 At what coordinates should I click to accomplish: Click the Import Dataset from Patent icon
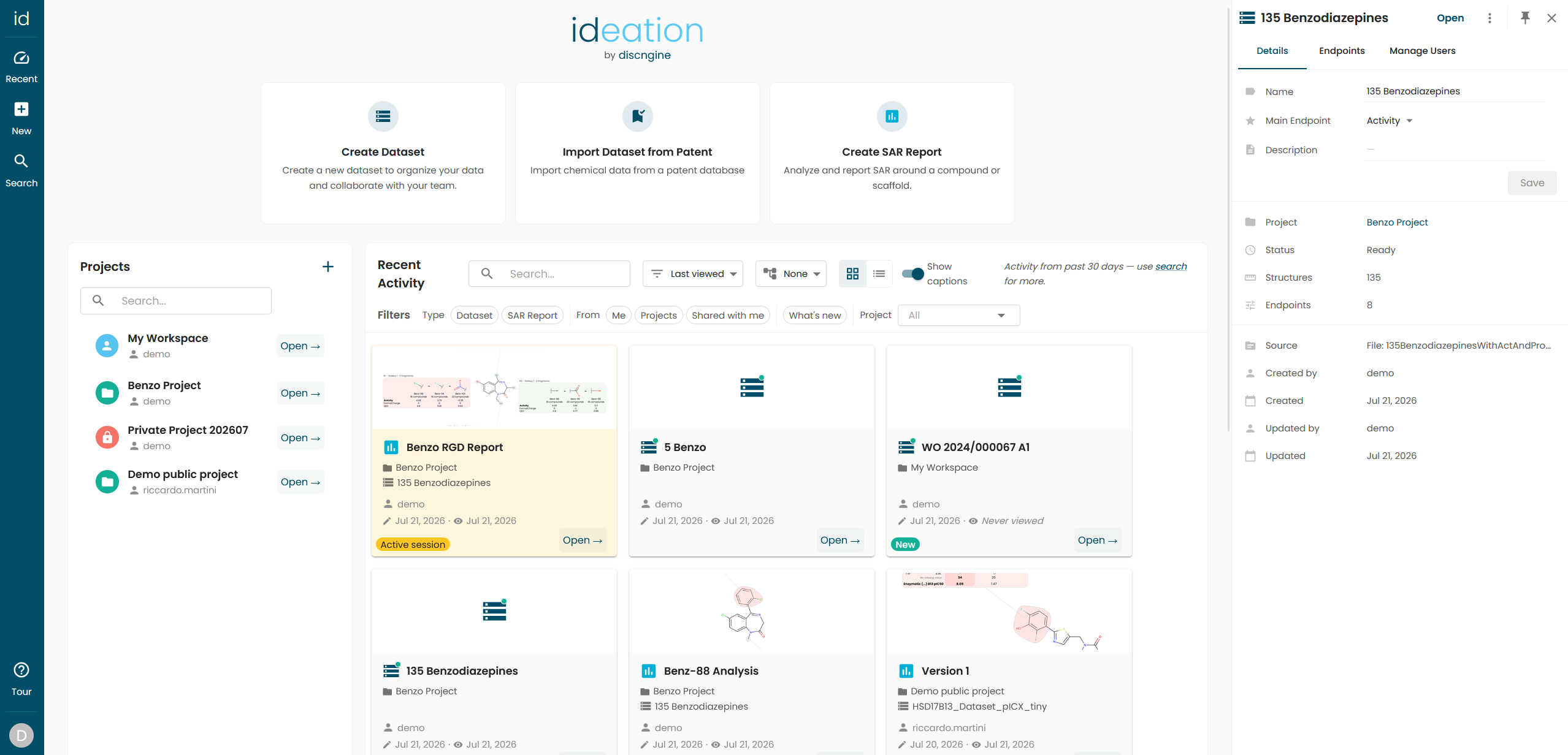(638, 116)
